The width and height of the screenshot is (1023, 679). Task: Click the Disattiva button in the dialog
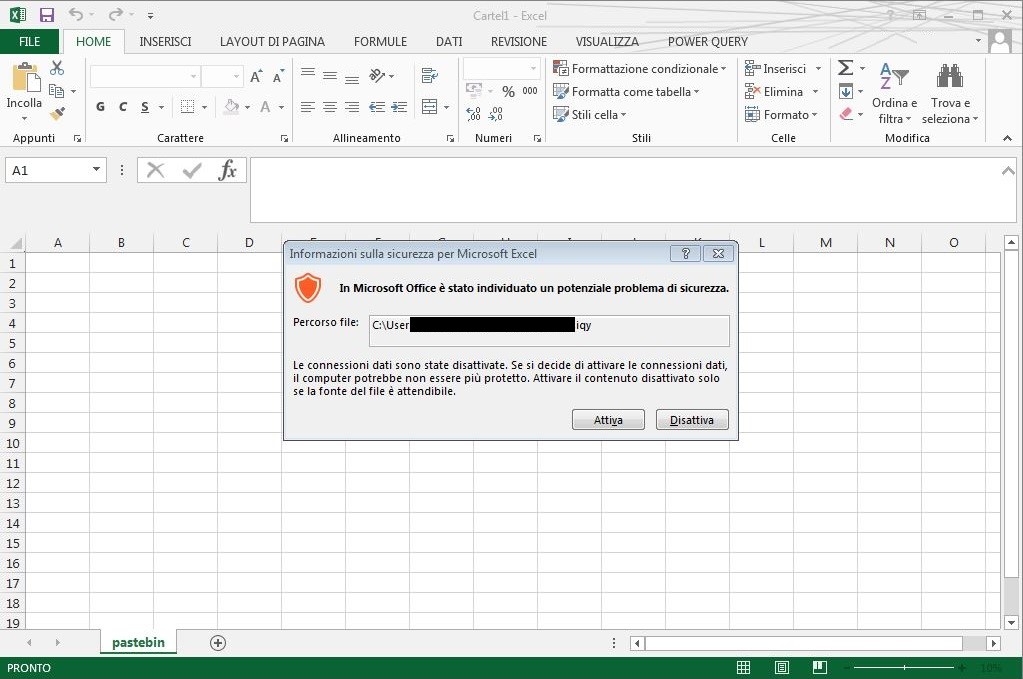tap(692, 420)
